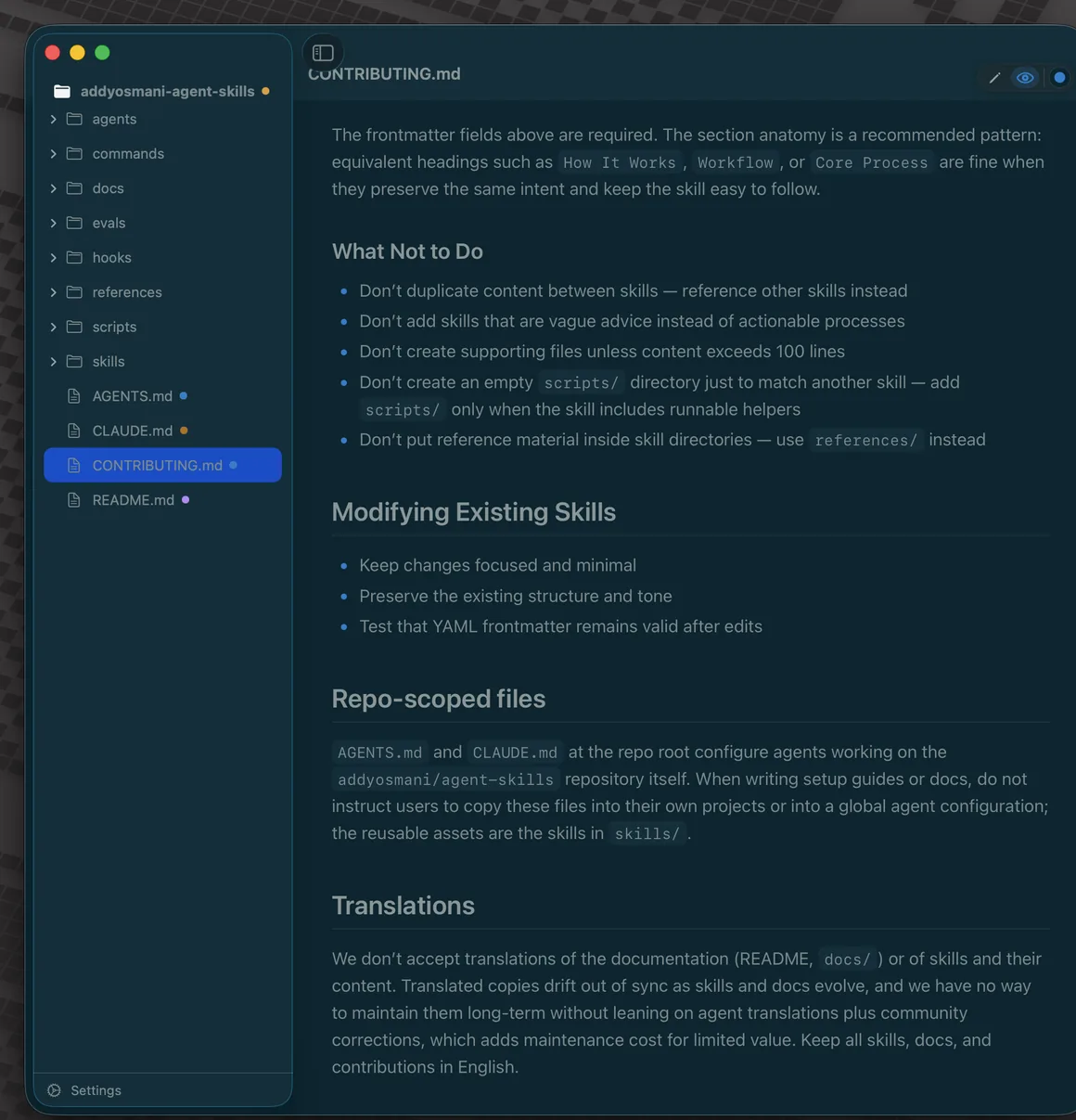1076x1120 pixels.
Task: Click the scripts folder icon
Action: coord(74,327)
